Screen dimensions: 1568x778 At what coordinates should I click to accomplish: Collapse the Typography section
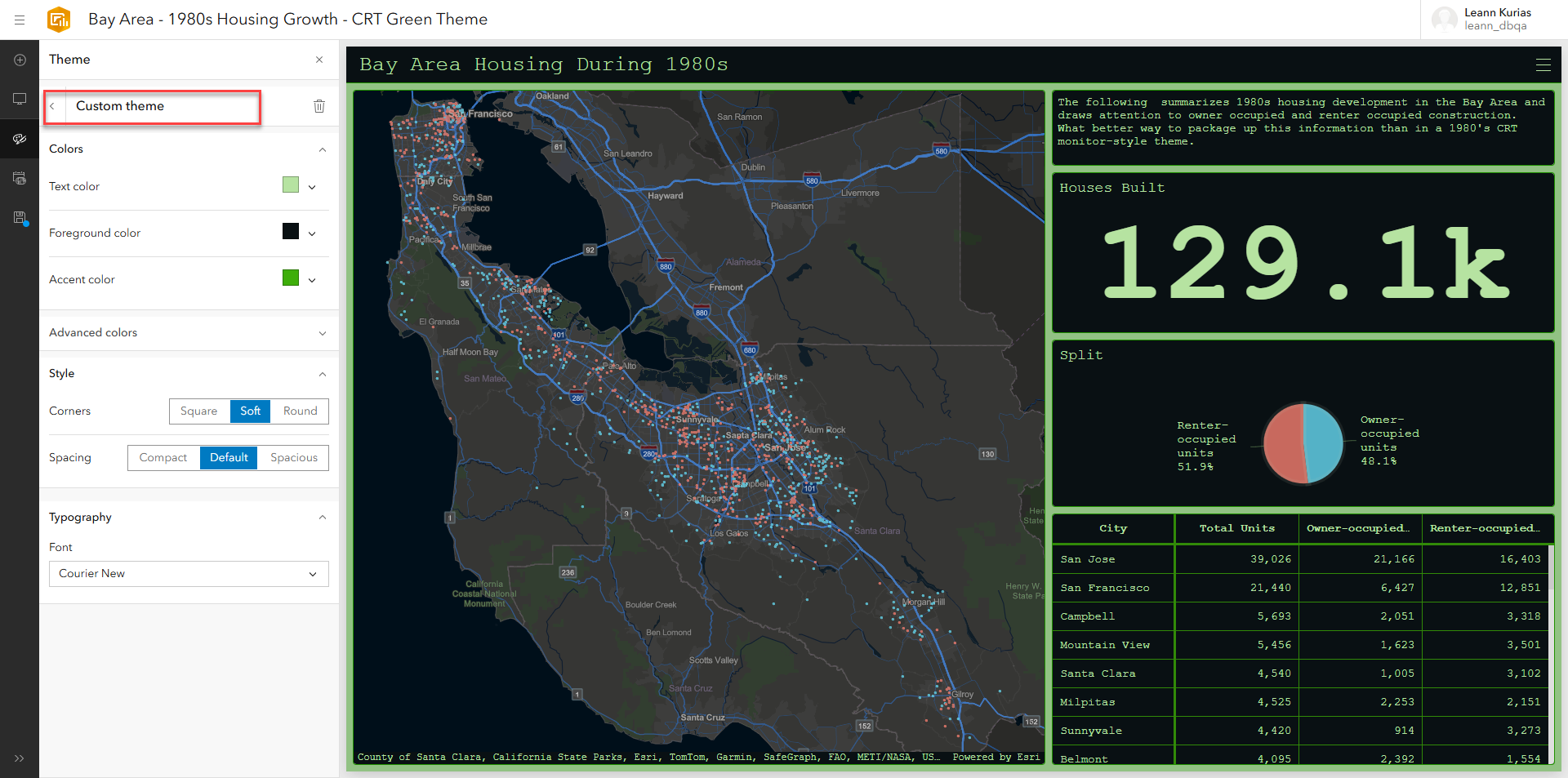click(323, 517)
